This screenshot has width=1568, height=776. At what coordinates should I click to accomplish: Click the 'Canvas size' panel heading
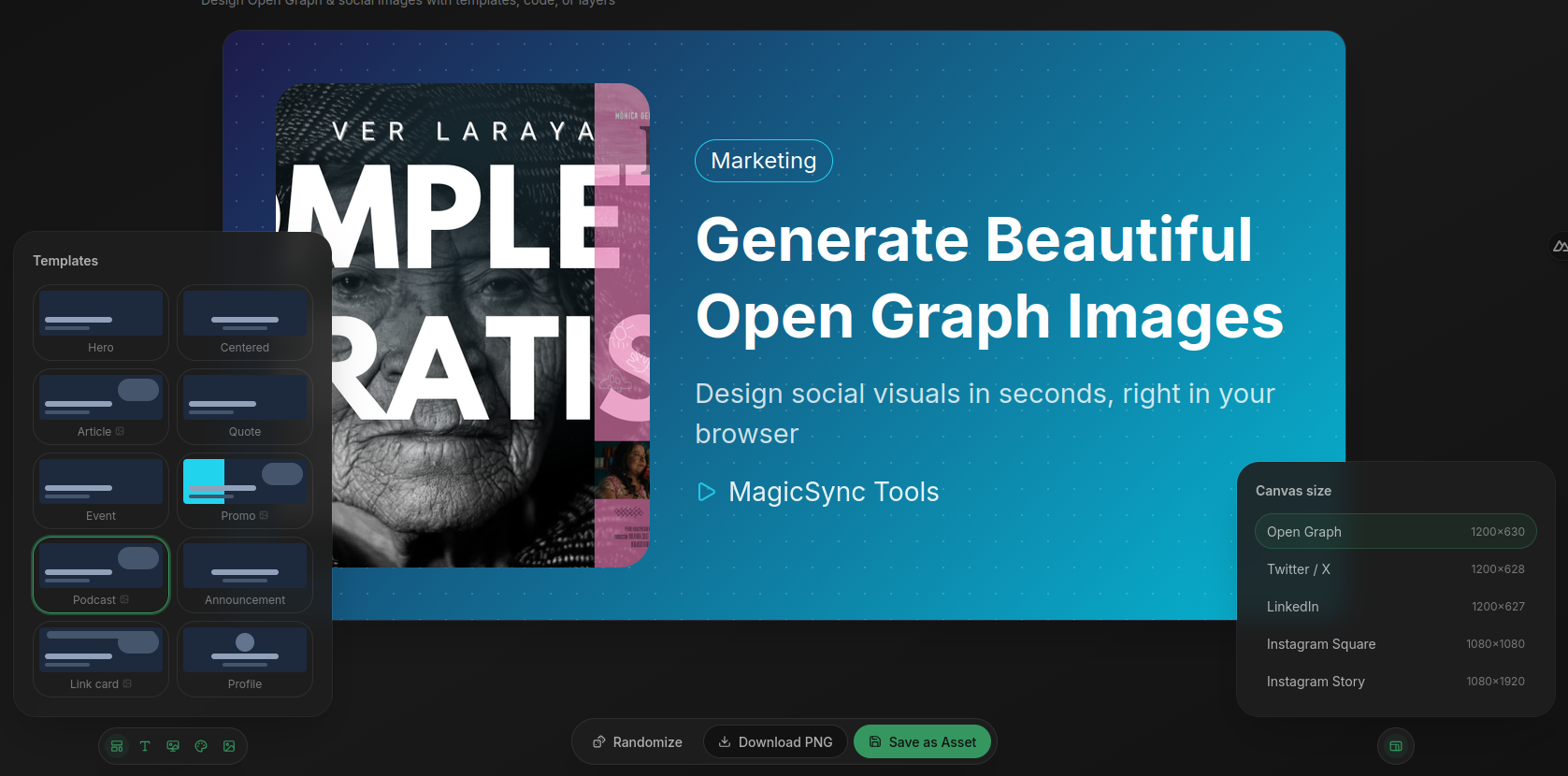[x=1293, y=491]
